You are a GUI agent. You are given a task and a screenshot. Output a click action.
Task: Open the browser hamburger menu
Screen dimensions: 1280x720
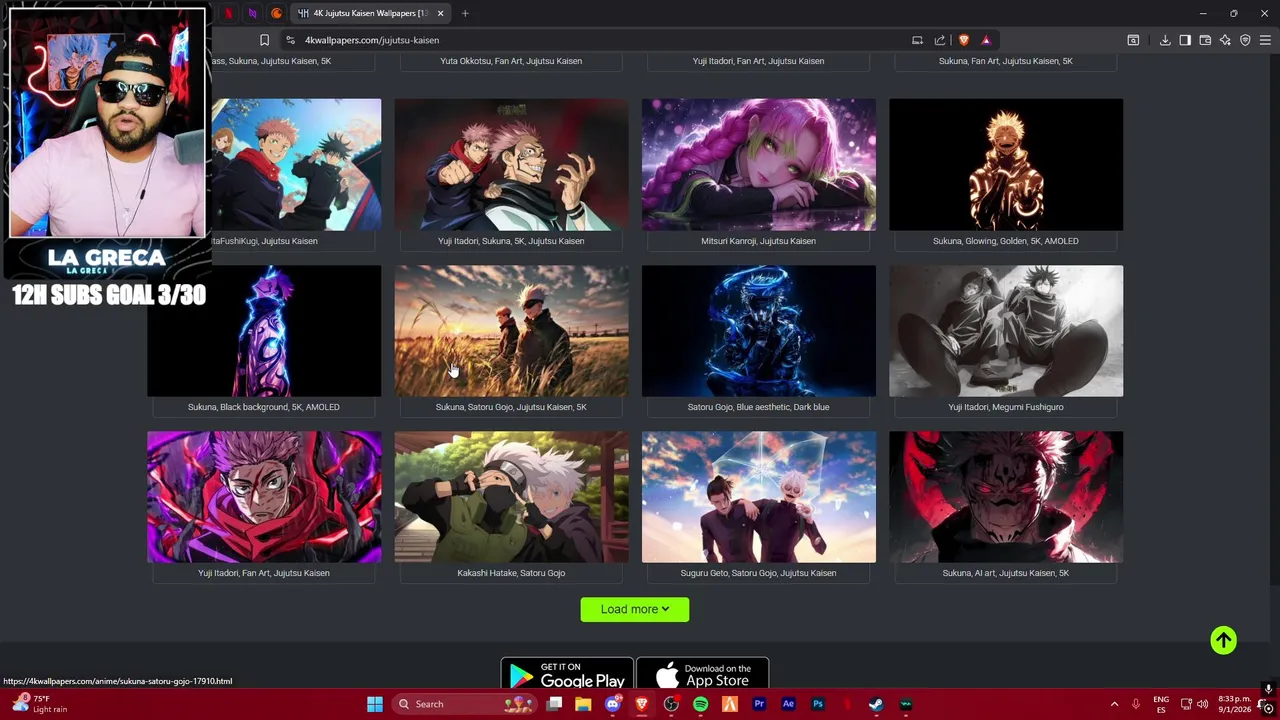(1266, 40)
